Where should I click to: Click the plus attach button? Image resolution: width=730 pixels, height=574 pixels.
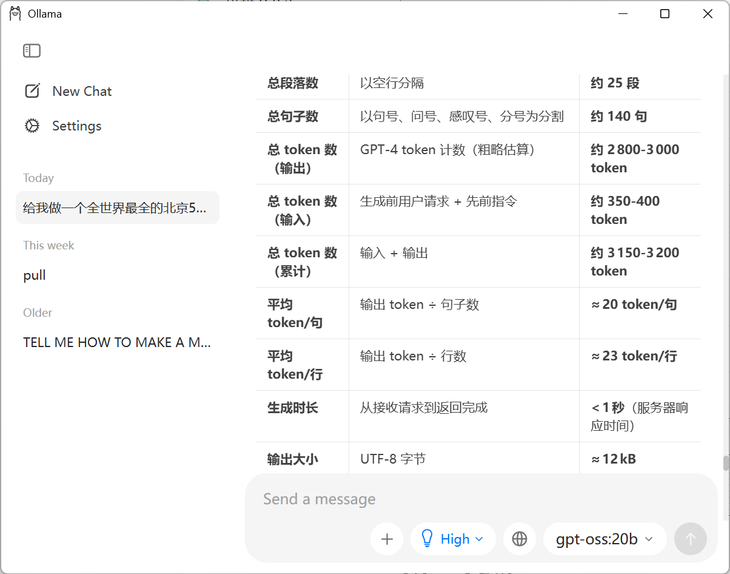pyautogui.click(x=387, y=539)
